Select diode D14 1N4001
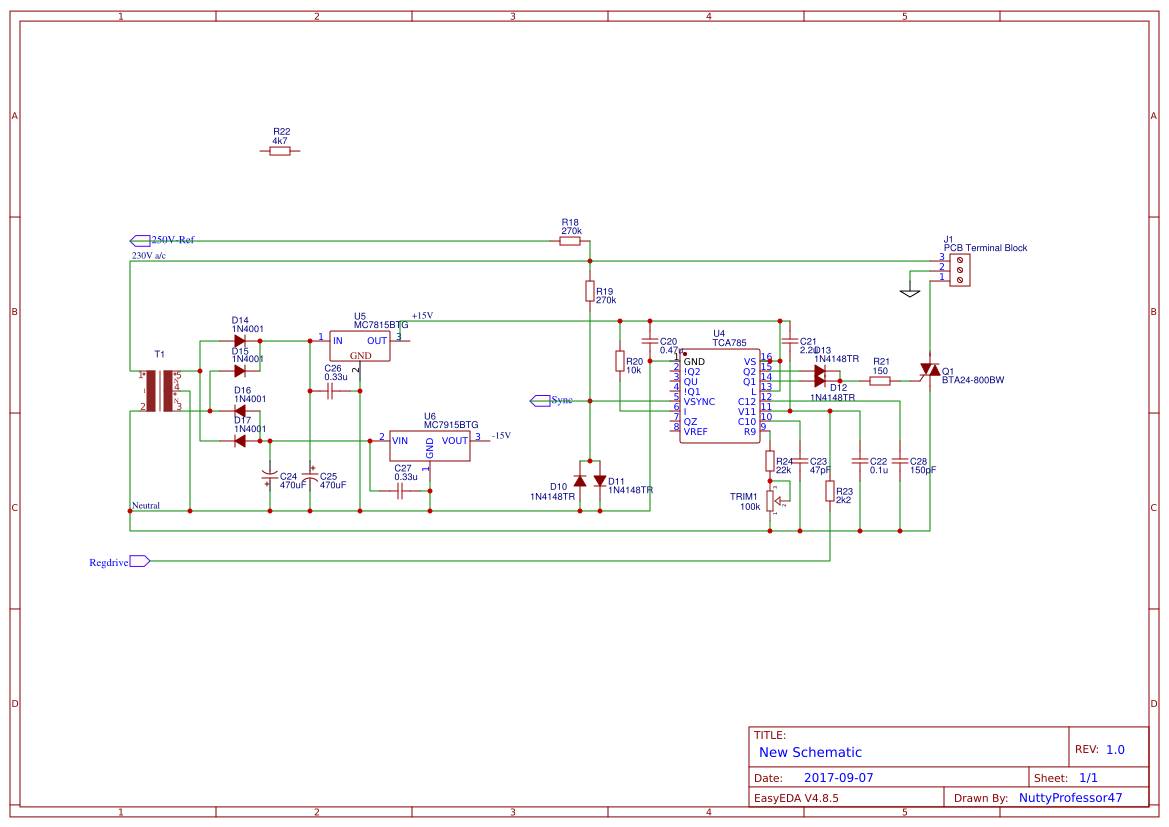The height and width of the screenshot is (827, 1169). tap(238, 340)
